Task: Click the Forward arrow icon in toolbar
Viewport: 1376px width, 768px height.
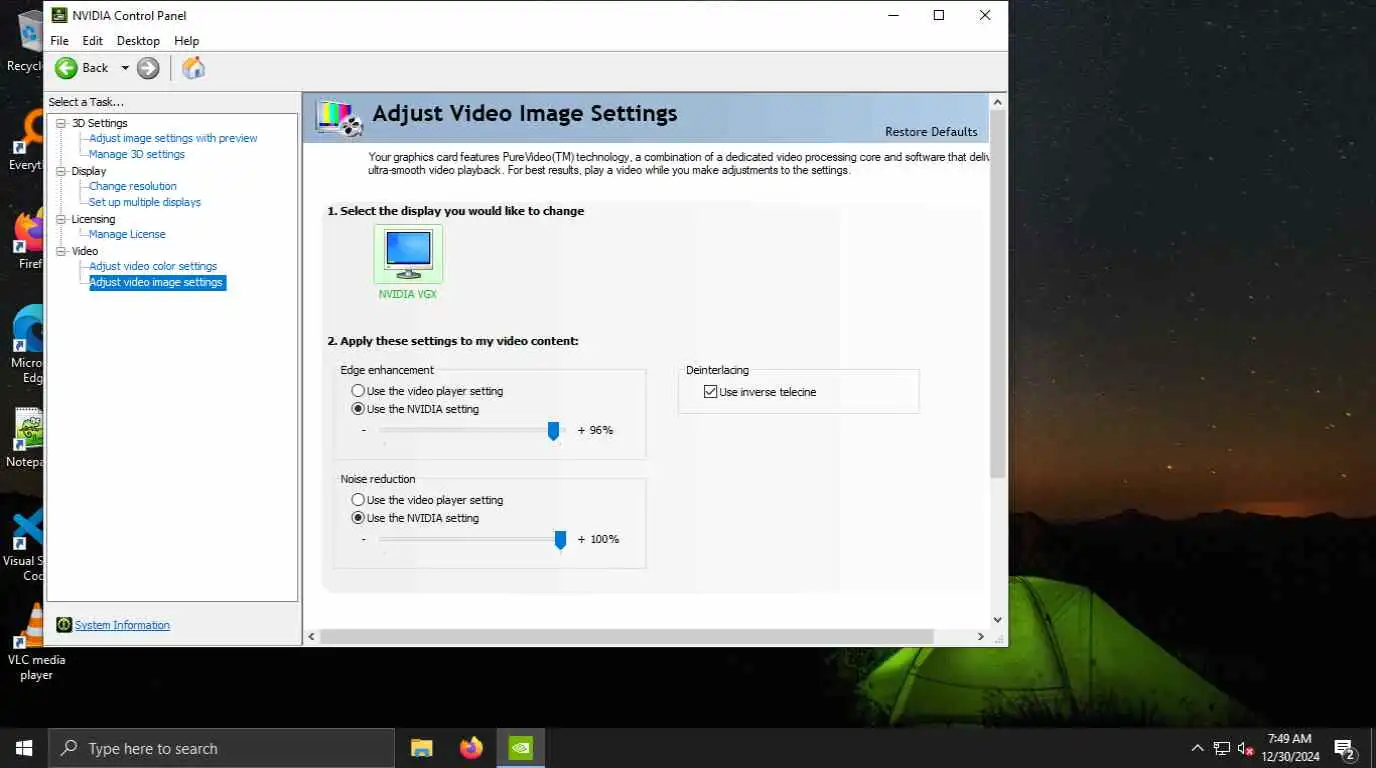Action: 148,68
